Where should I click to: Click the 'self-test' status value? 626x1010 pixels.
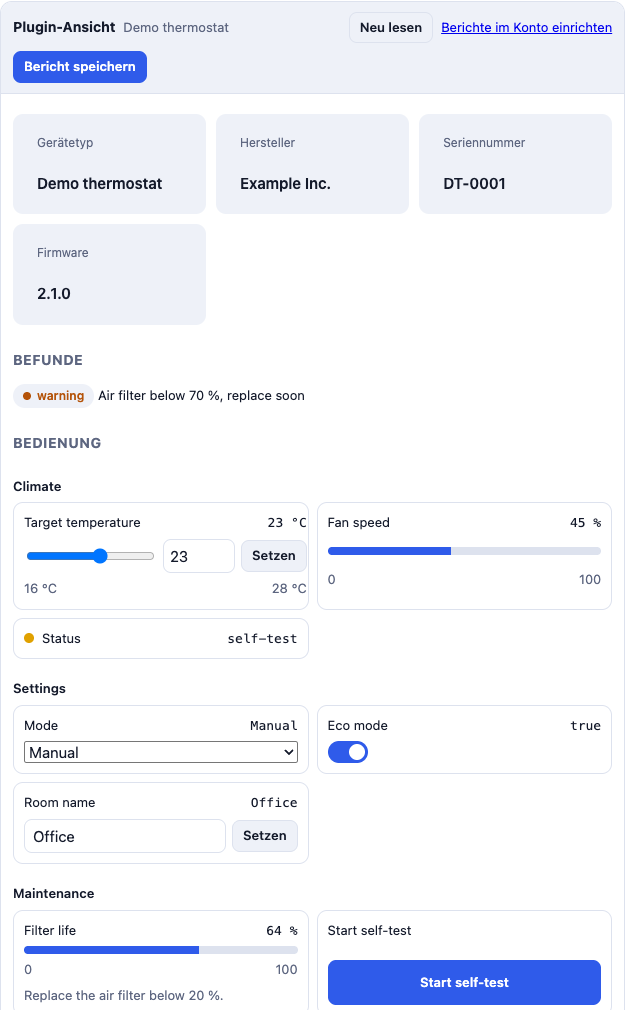tap(262, 638)
